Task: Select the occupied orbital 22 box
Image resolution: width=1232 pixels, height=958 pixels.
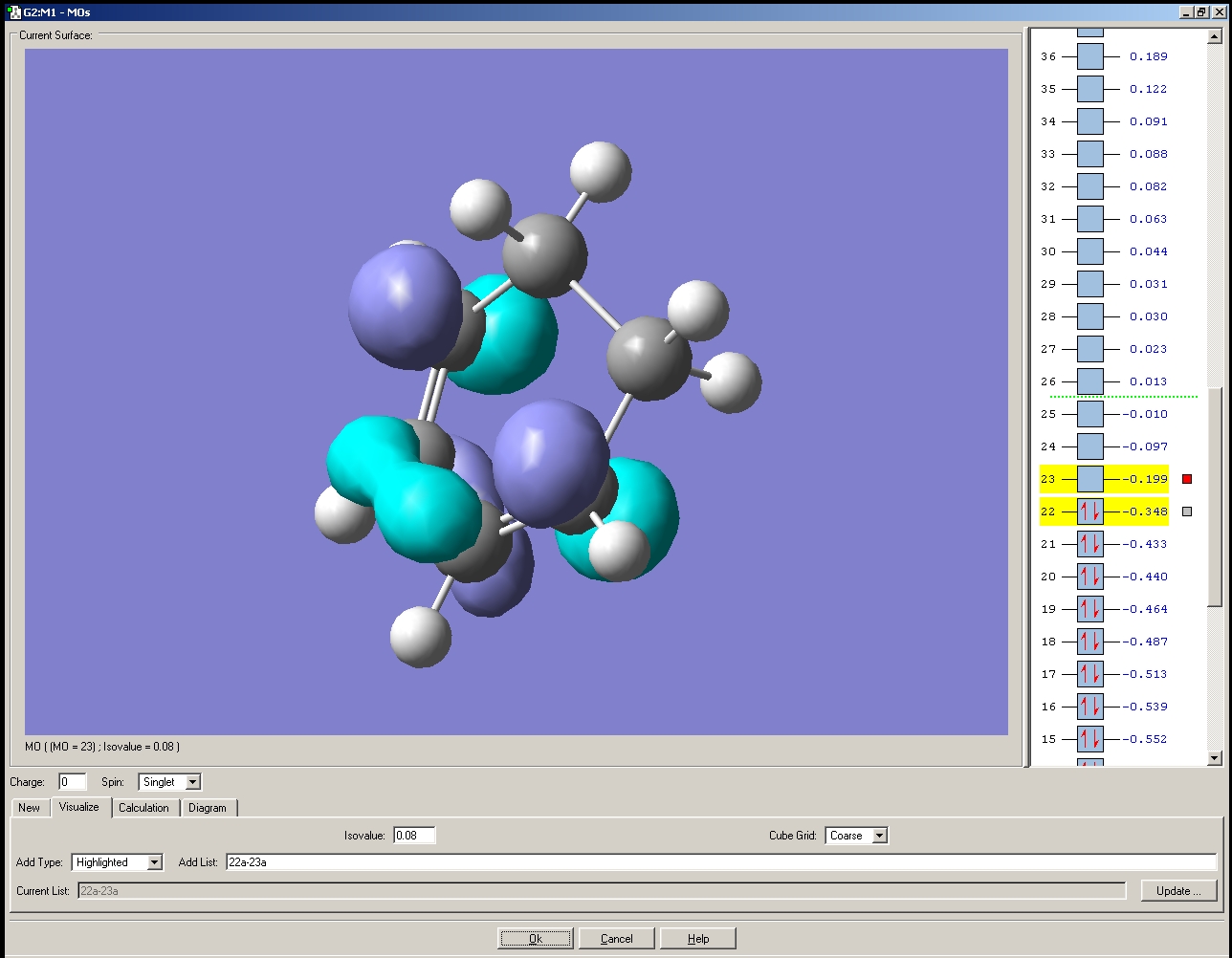Action: coord(1090,512)
